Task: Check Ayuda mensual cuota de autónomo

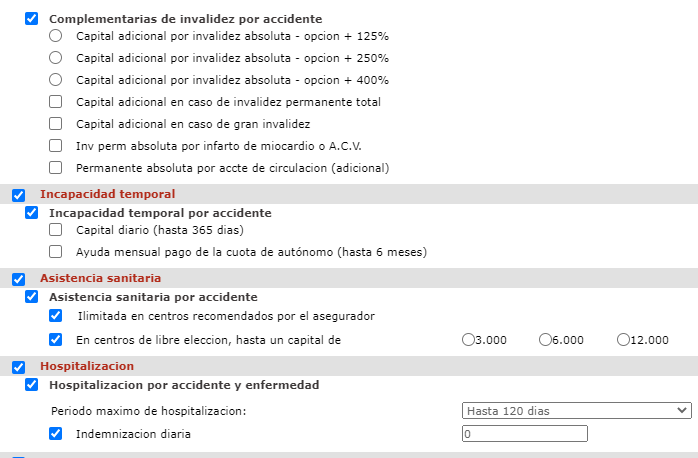Action: coord(55,252)
